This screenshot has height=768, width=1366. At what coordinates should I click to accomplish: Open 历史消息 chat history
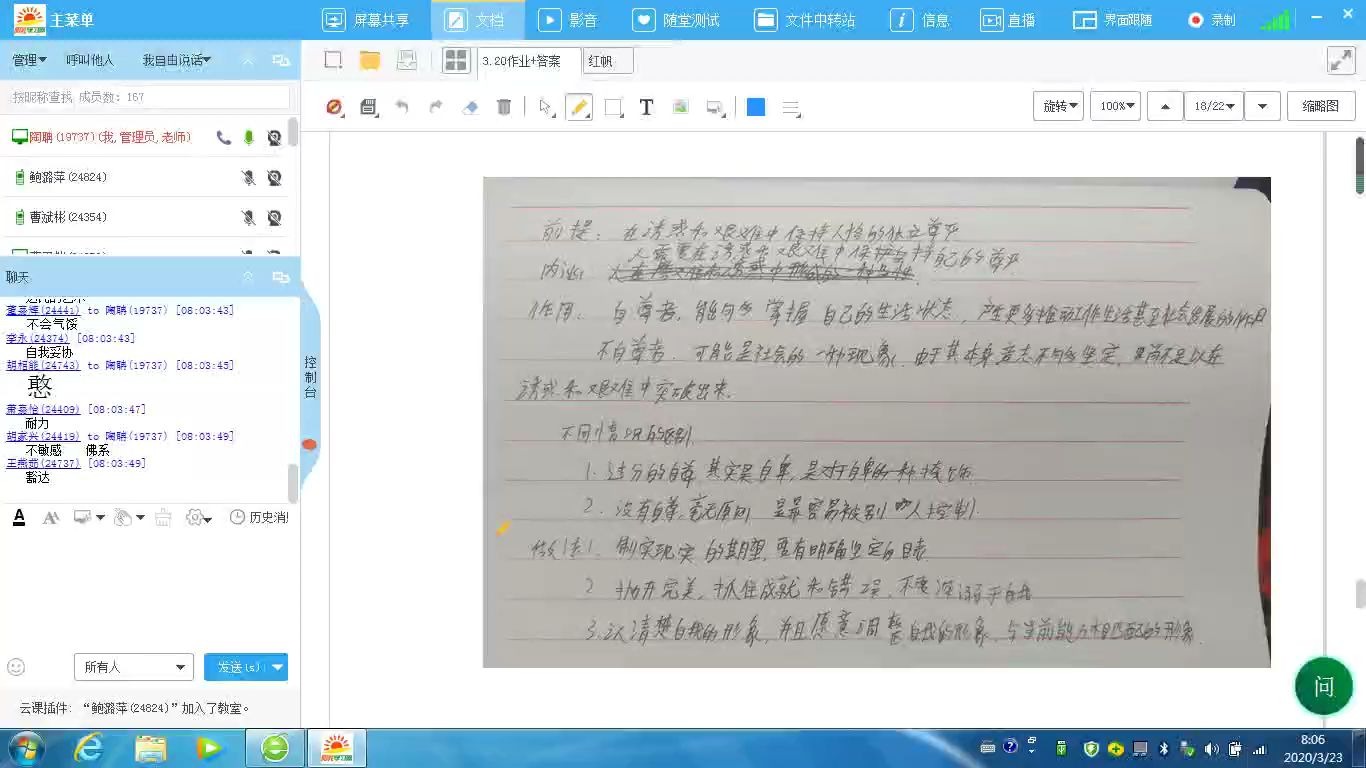[259, 517]
